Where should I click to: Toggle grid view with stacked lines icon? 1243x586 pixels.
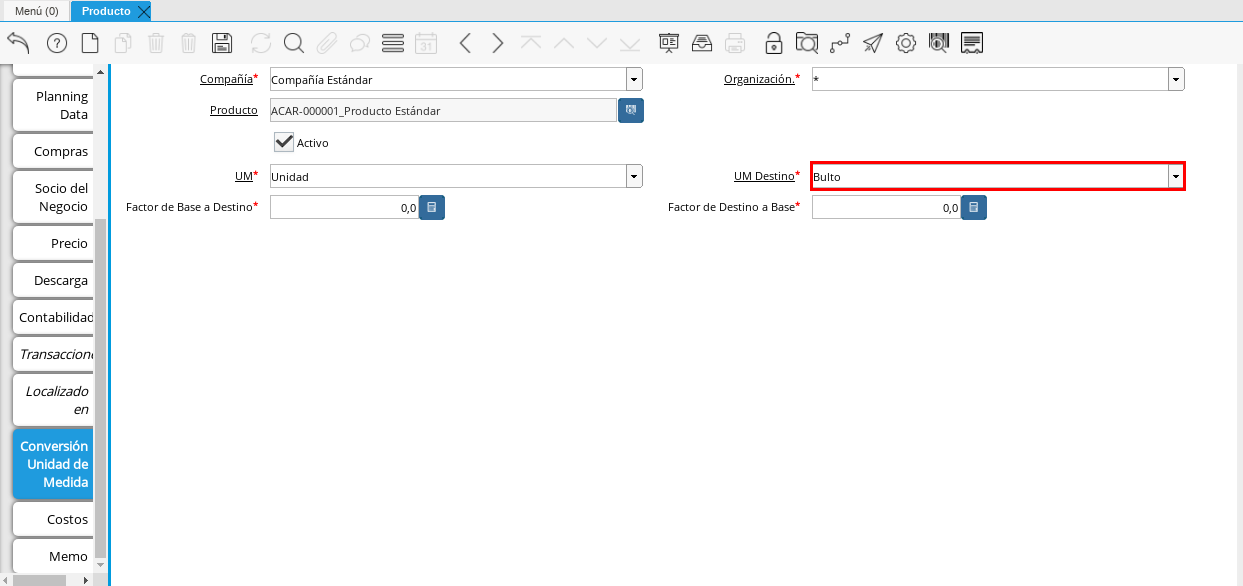click(x=393, y=43)
